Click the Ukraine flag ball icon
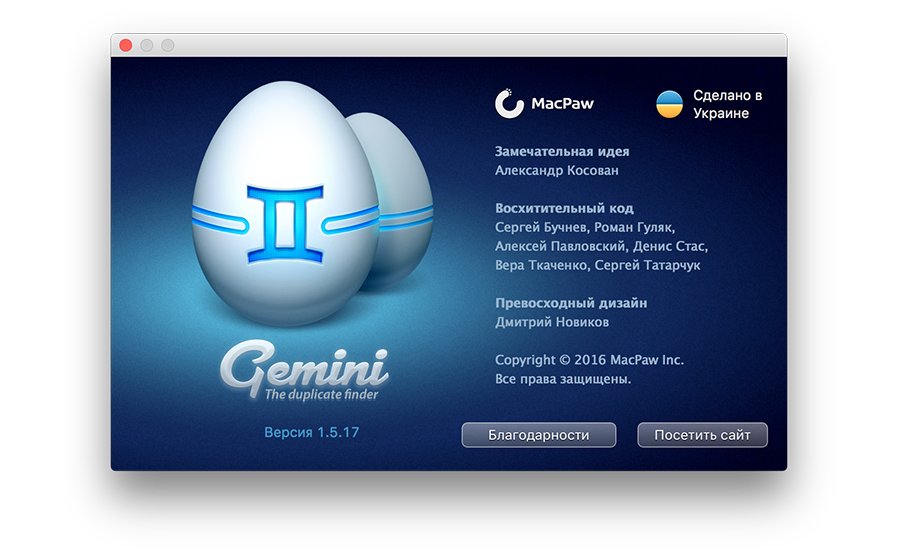Viewport: 900px width, 555px height. pos(669,104)
